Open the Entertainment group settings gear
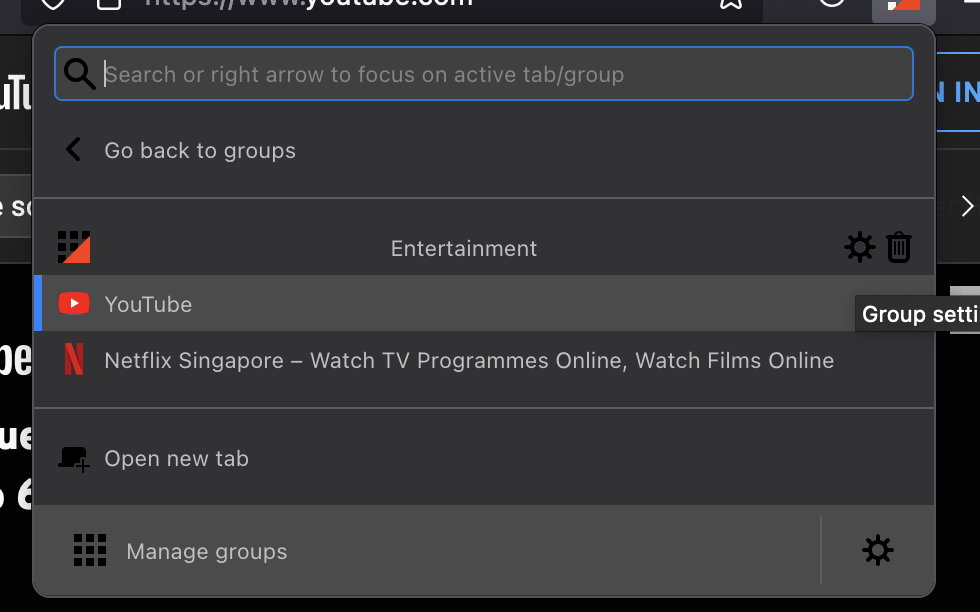980x612 pixels. coord(859,247)
